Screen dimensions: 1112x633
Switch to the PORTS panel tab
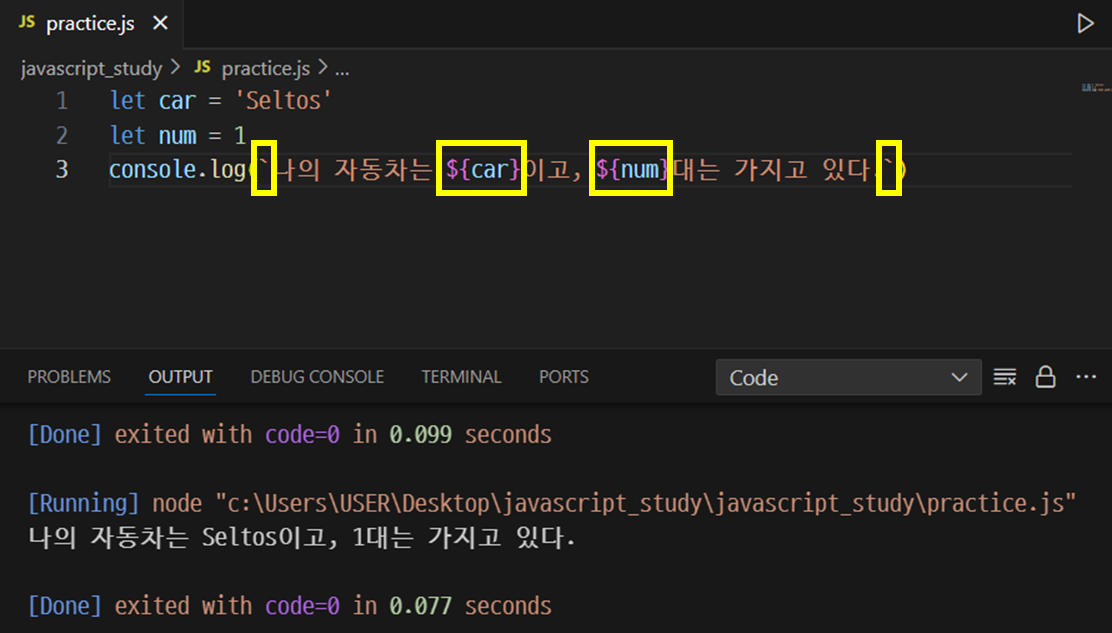tap(564, 376)
